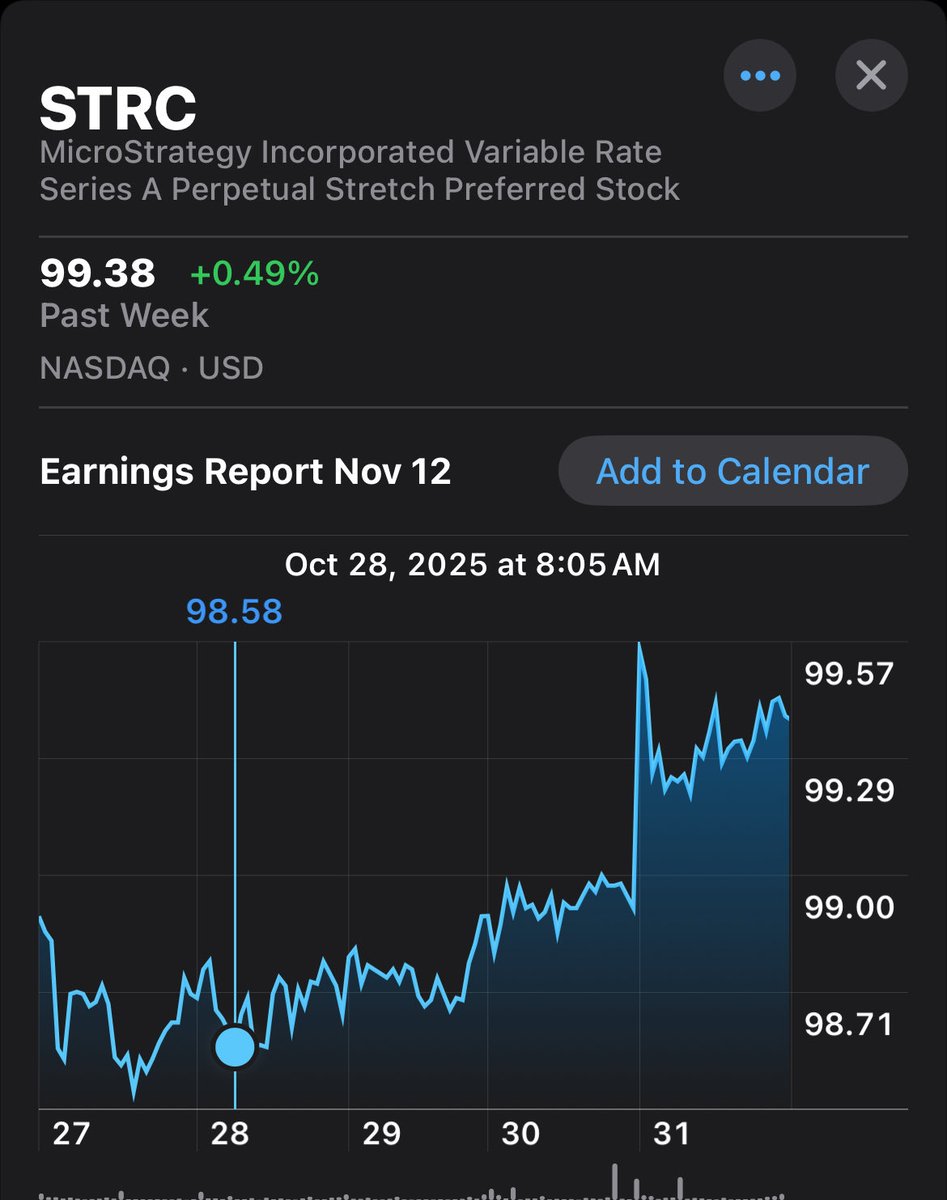Select the MicroStrategy company description text
The width and height of the screenshot is (947, 1200).
(360, 171)
